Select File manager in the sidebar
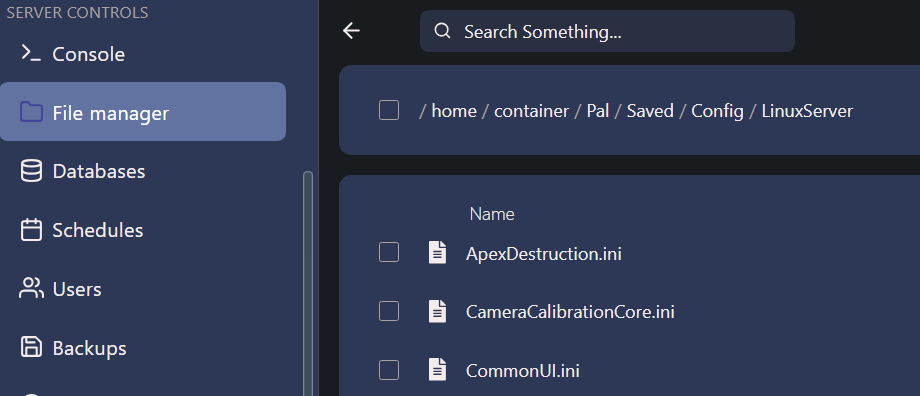 (x=143, y=111)
